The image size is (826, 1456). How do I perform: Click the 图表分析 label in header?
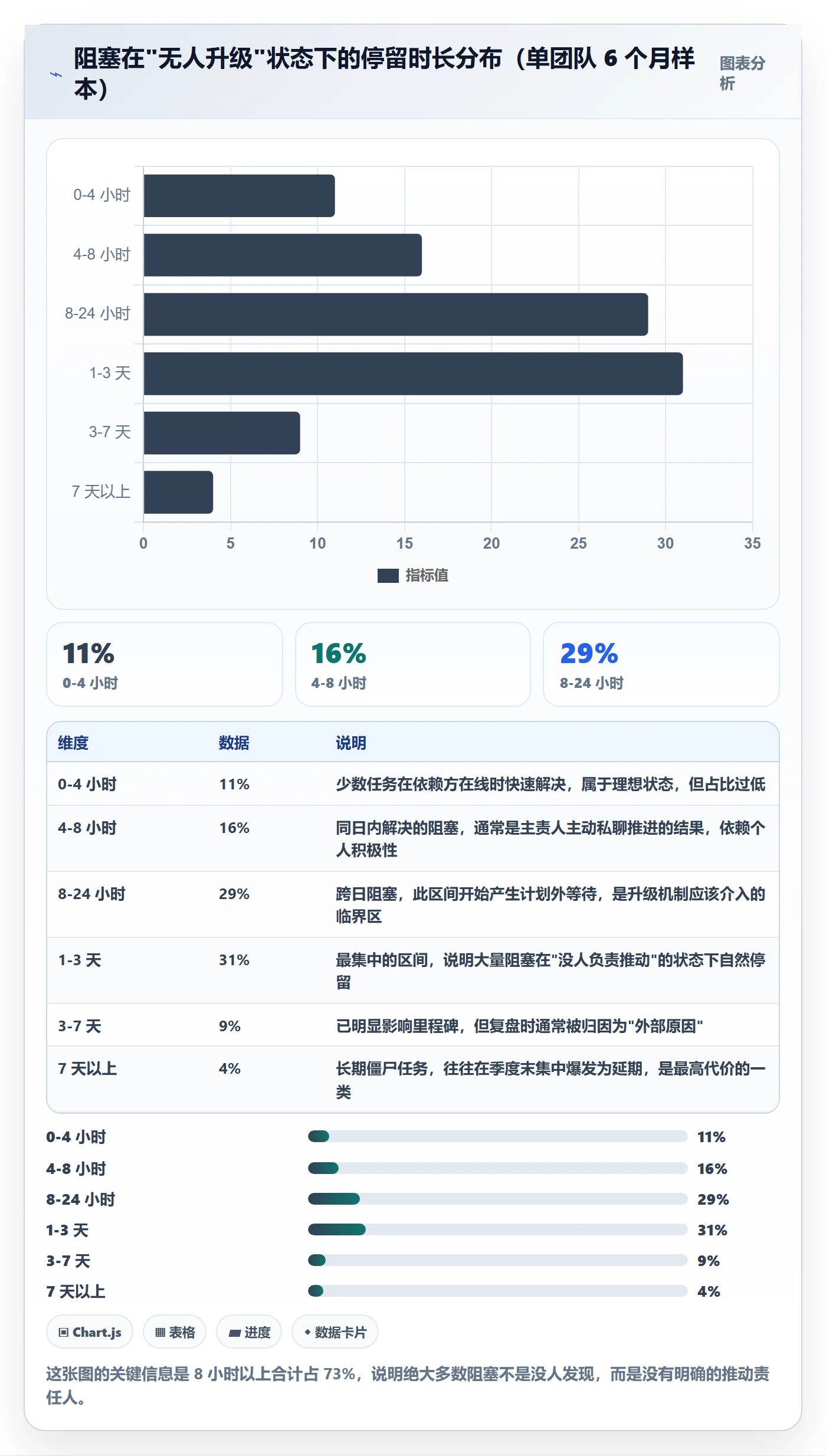[x=742, y=73]
